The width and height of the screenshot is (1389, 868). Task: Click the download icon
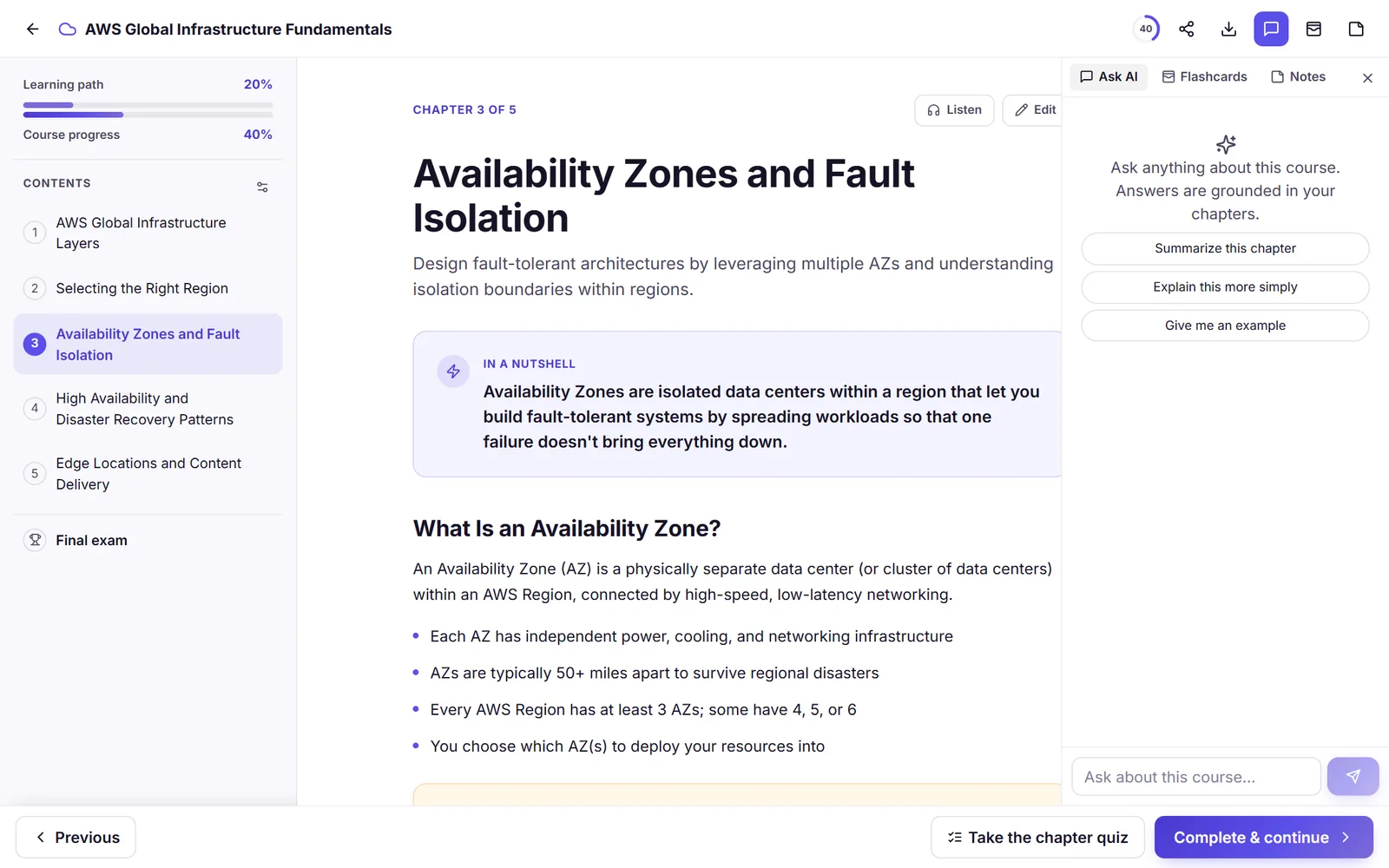[x=1228, y=29]
